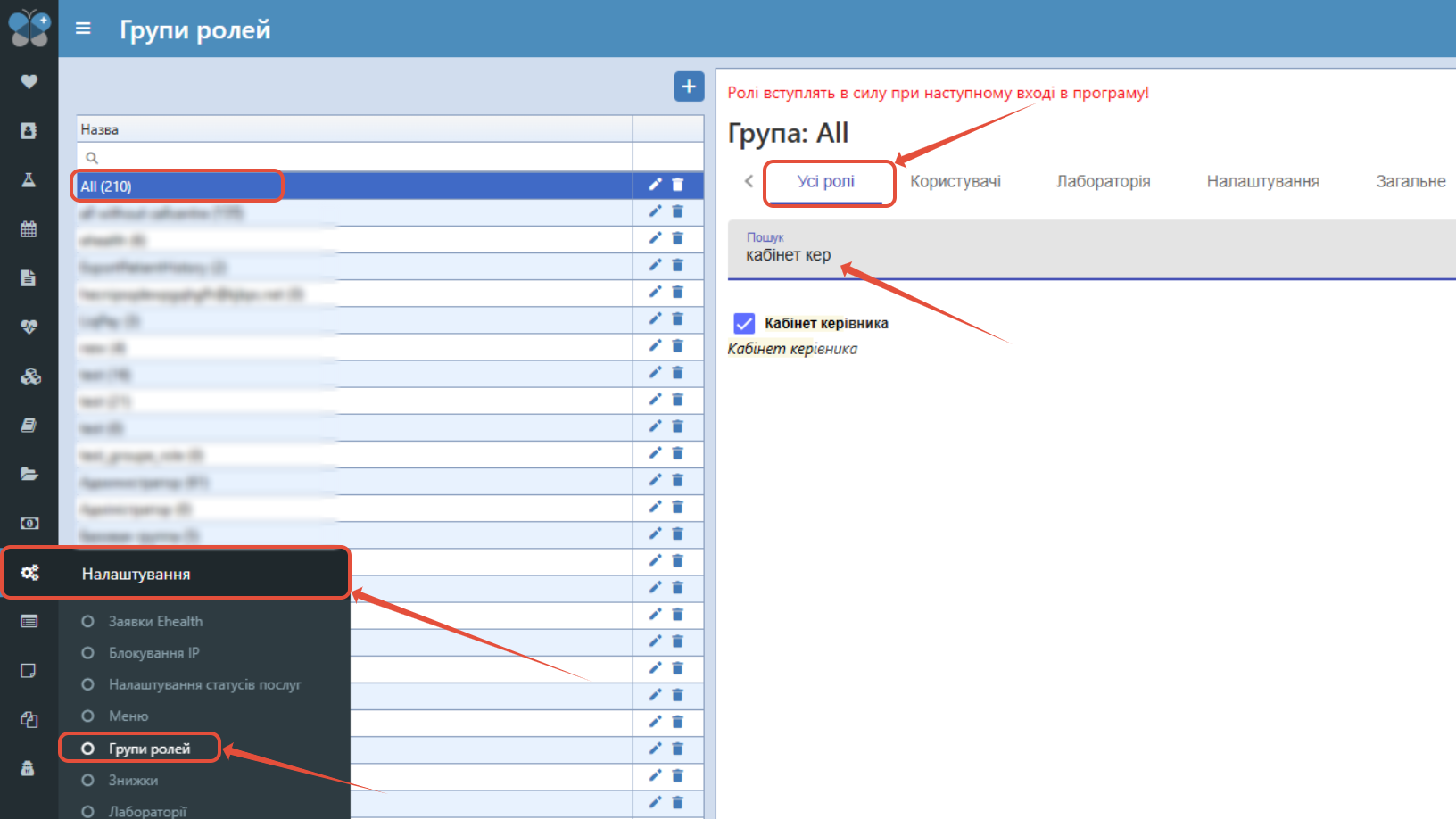Viewport: 1456px width, 819px height.
Task: Click the gears settings sidebar icon
Action: click(29, 573)
